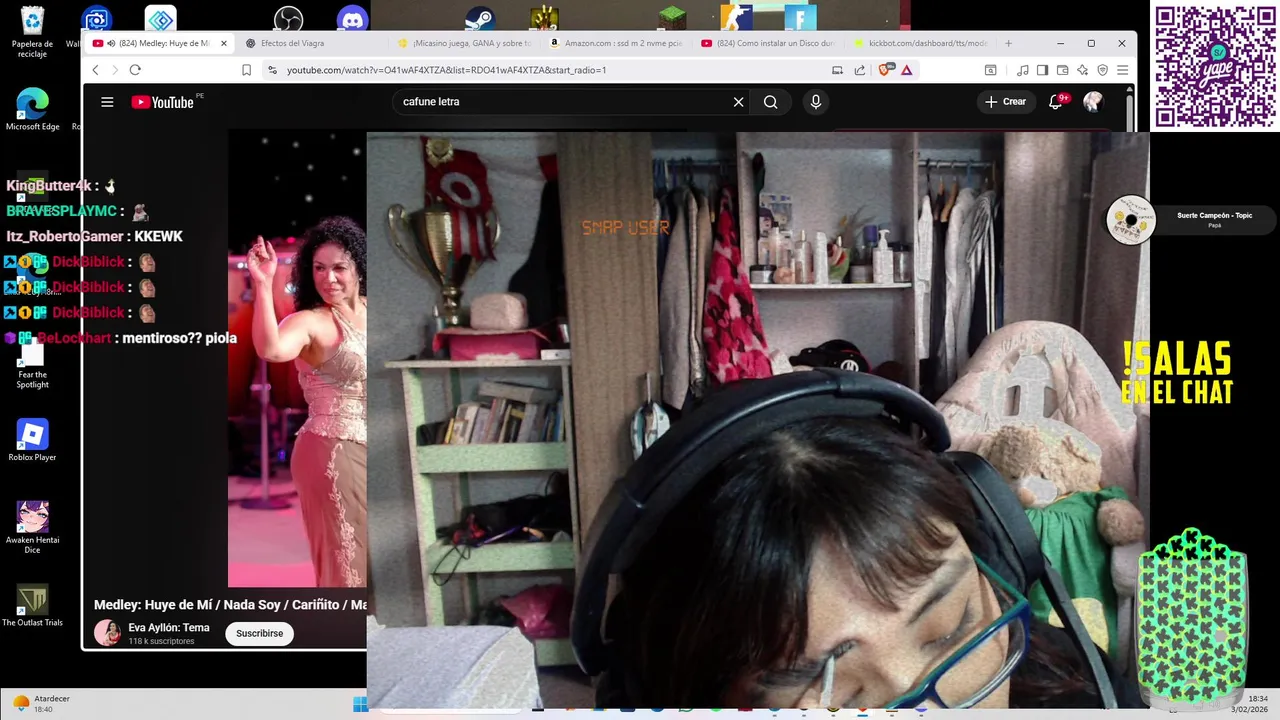The image size is (1280, 720).
Task: Click the share icon in address bar
Action: click(x=860, y=70)
